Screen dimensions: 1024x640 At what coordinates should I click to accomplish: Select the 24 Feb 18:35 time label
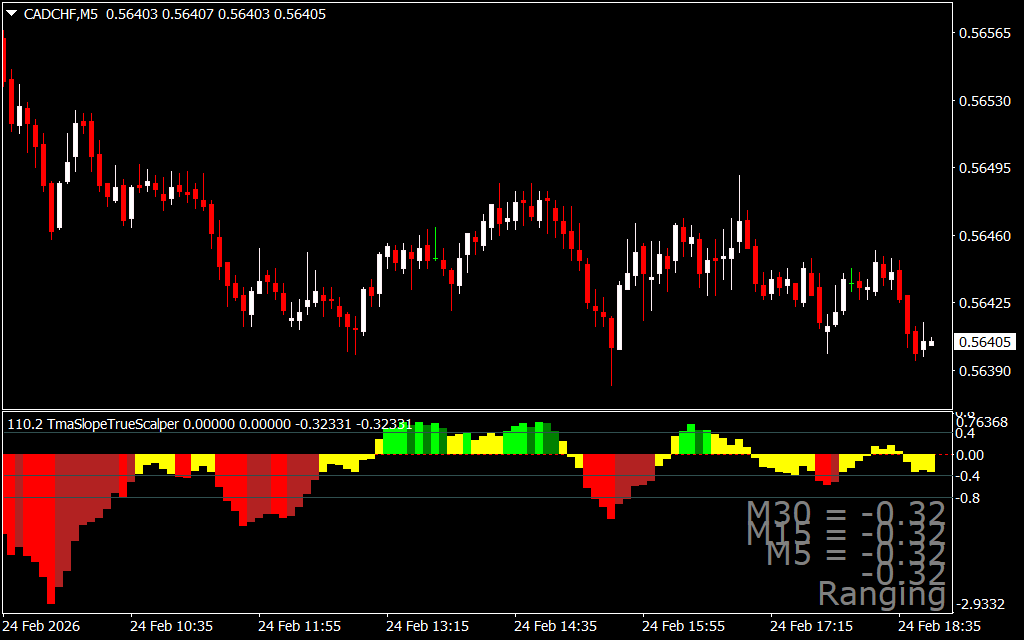(x=938, y=626)
